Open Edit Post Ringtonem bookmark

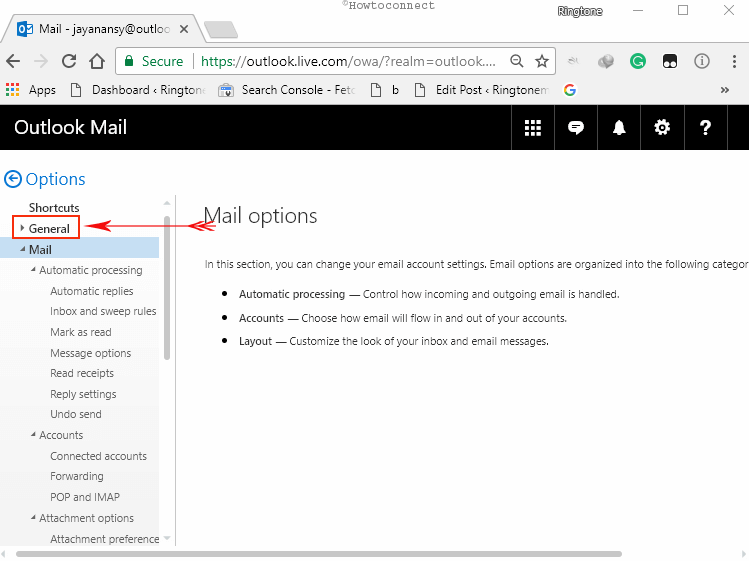pyautogui.click(x=482, y=90)
